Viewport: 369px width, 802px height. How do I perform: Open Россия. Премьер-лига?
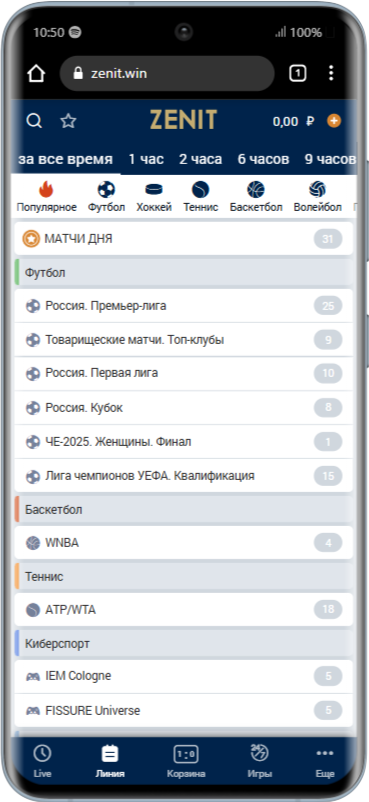click(184, 306)
